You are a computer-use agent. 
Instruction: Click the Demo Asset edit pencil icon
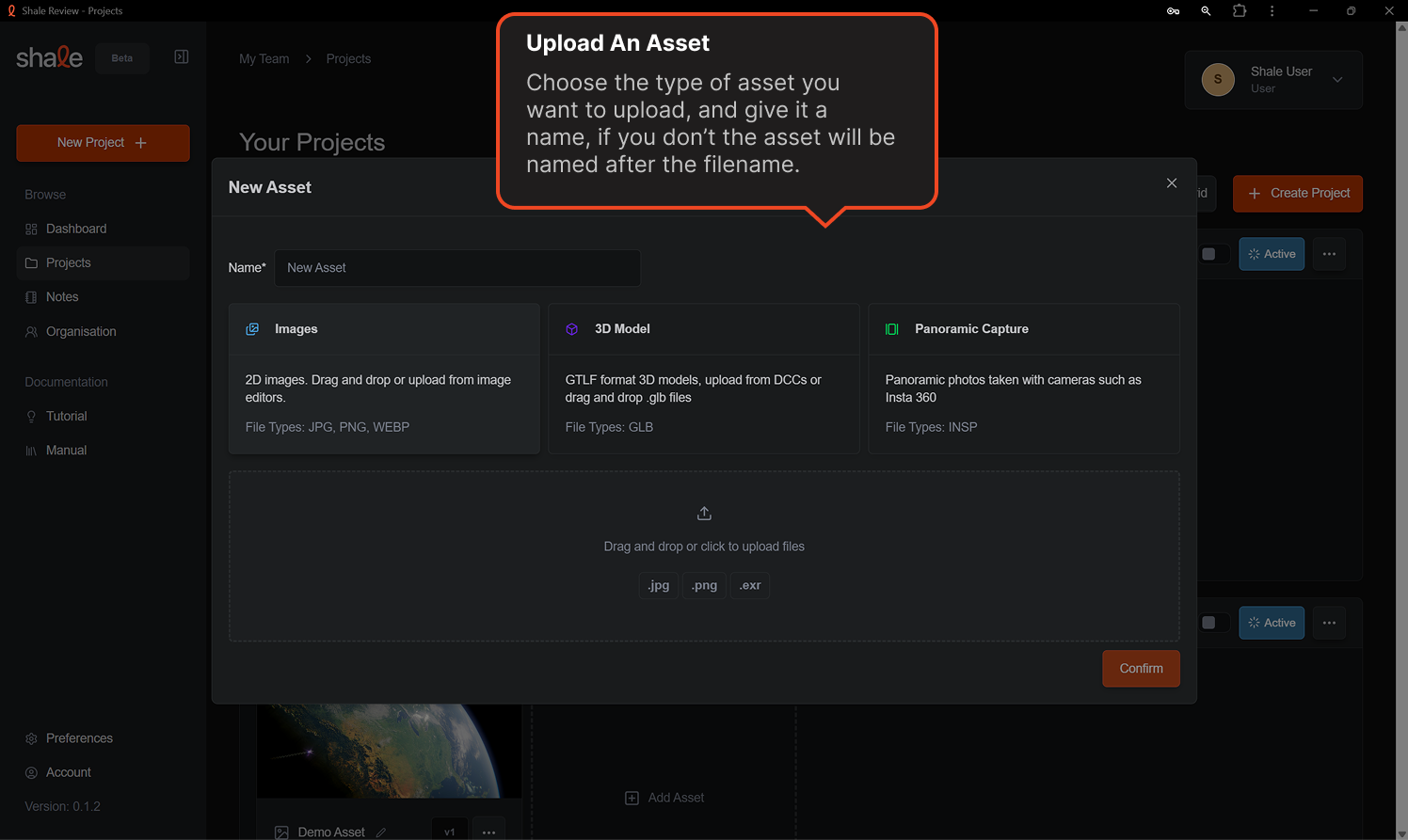381,832
